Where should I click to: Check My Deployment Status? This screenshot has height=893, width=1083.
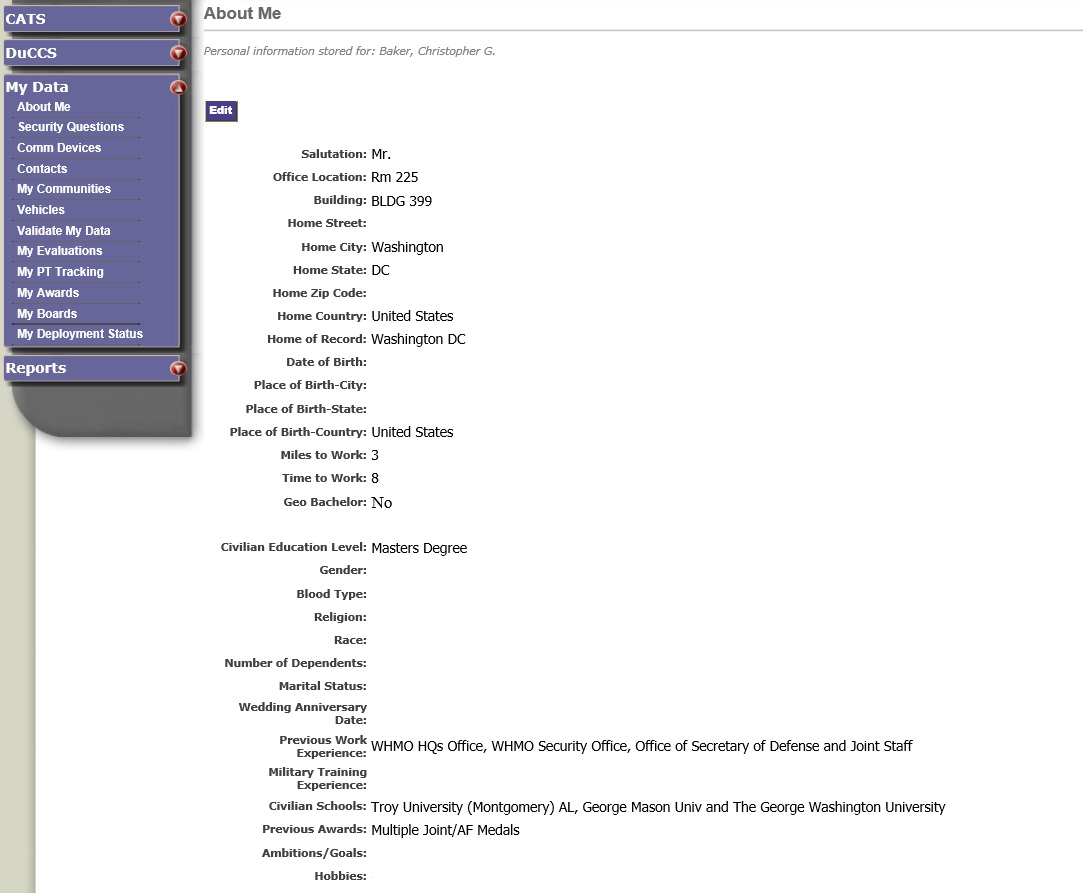pyautogui.click(x=80, y=334)
